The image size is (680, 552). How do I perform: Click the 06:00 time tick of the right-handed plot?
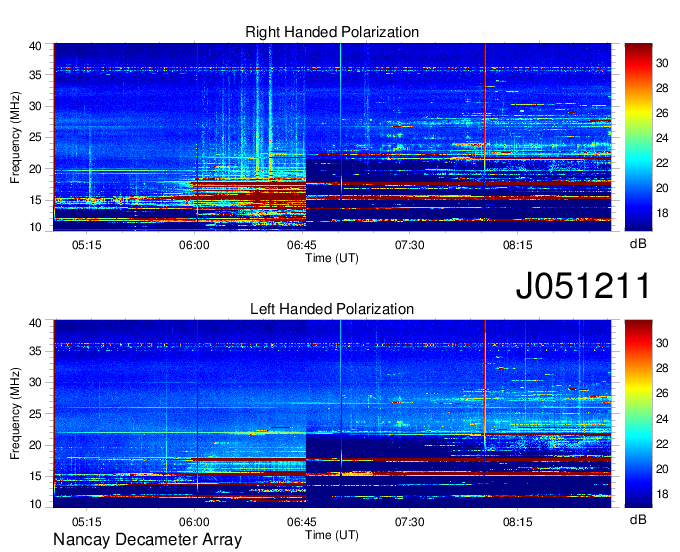coord(194,245)
